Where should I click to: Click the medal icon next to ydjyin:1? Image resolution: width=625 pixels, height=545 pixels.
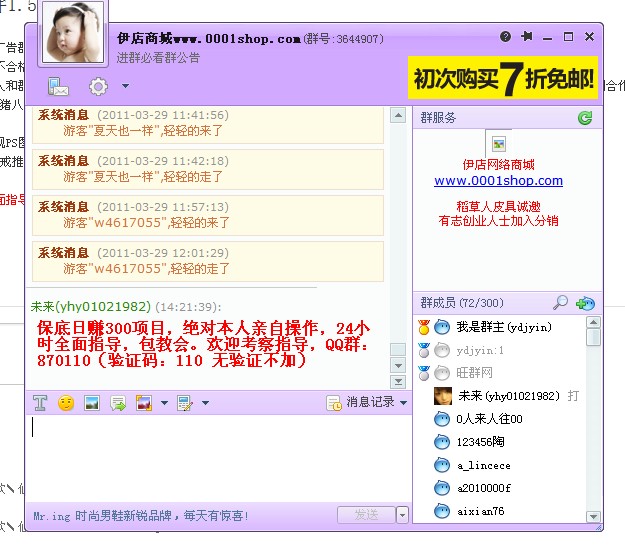coord(424,350)
